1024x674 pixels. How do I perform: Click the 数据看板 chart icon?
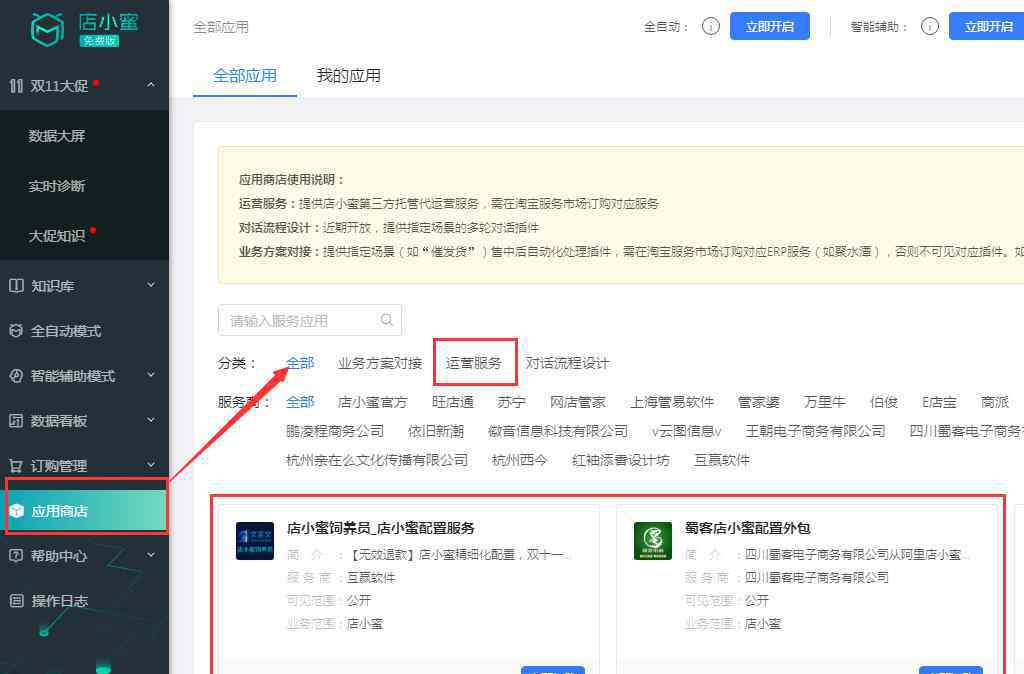(x=16, y=420)
